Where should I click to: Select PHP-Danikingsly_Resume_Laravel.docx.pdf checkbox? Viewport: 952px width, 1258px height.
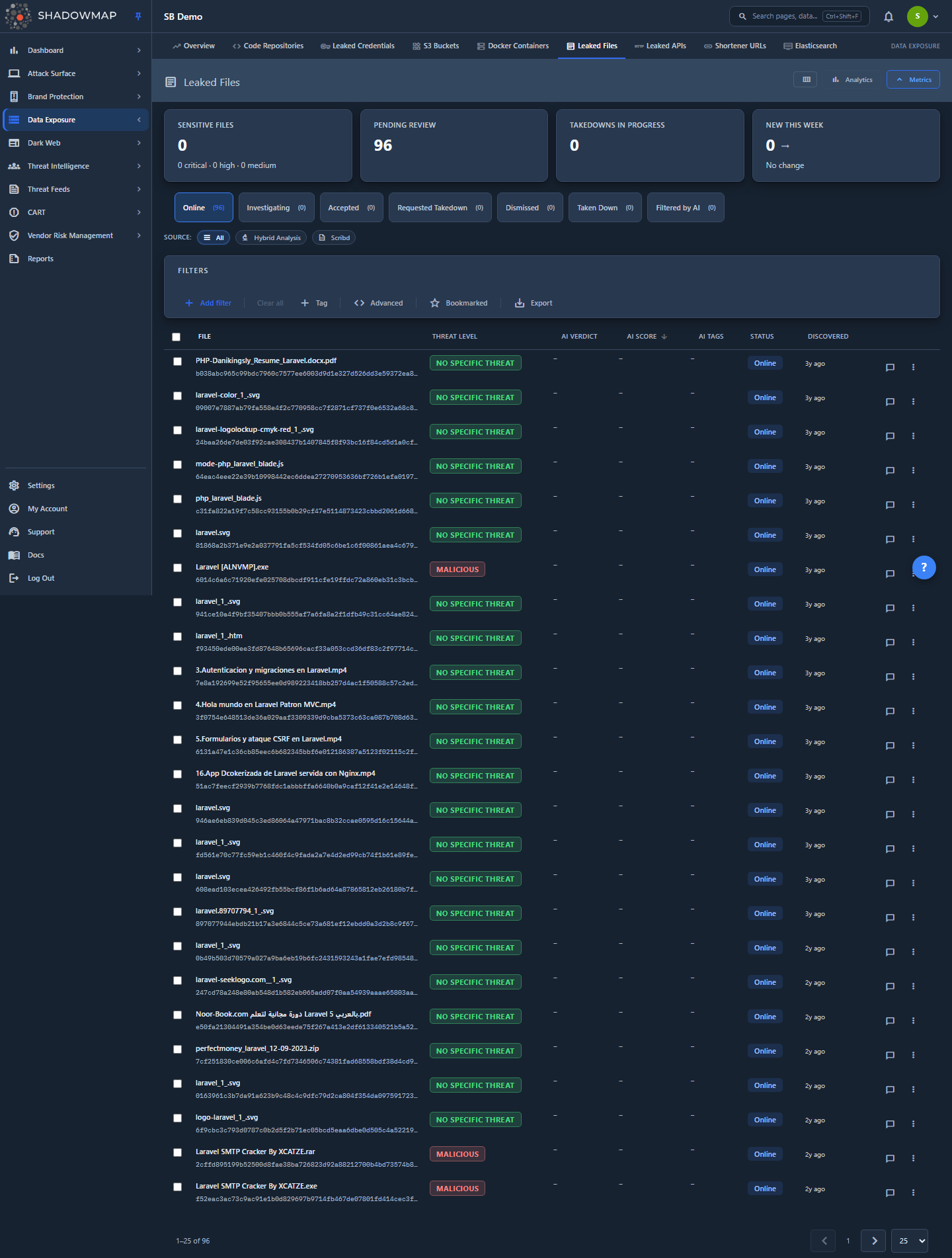tap(177, 361)
